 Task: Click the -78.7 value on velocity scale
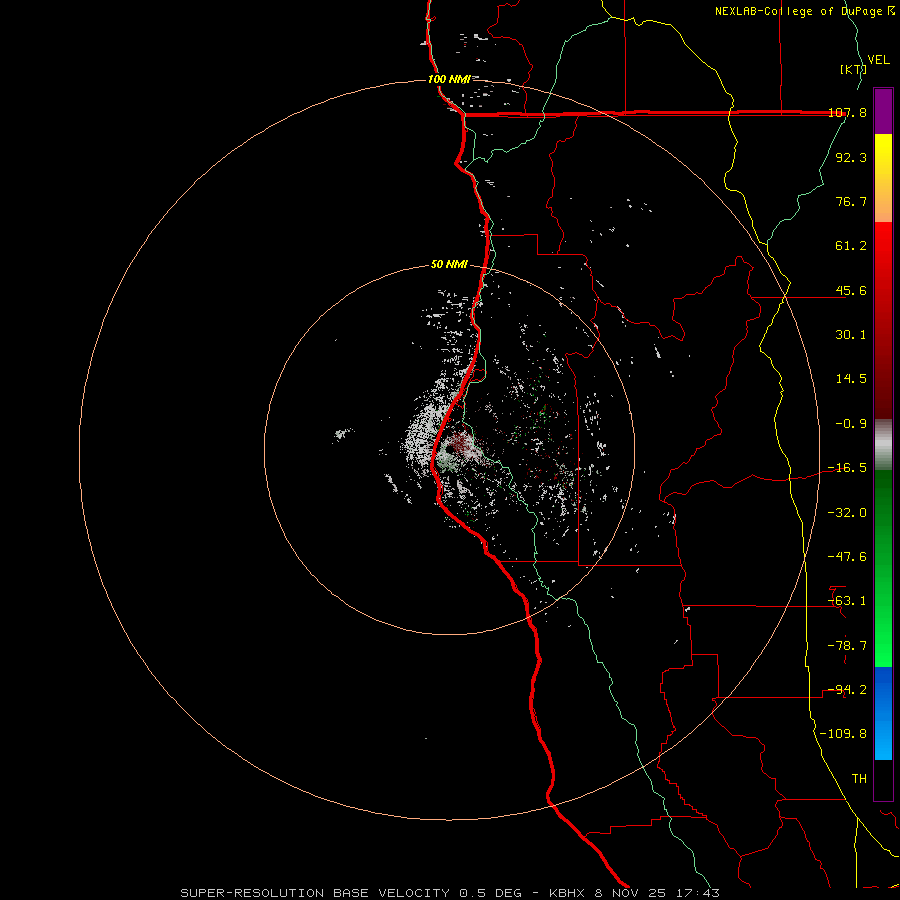[x=847, y=646]
